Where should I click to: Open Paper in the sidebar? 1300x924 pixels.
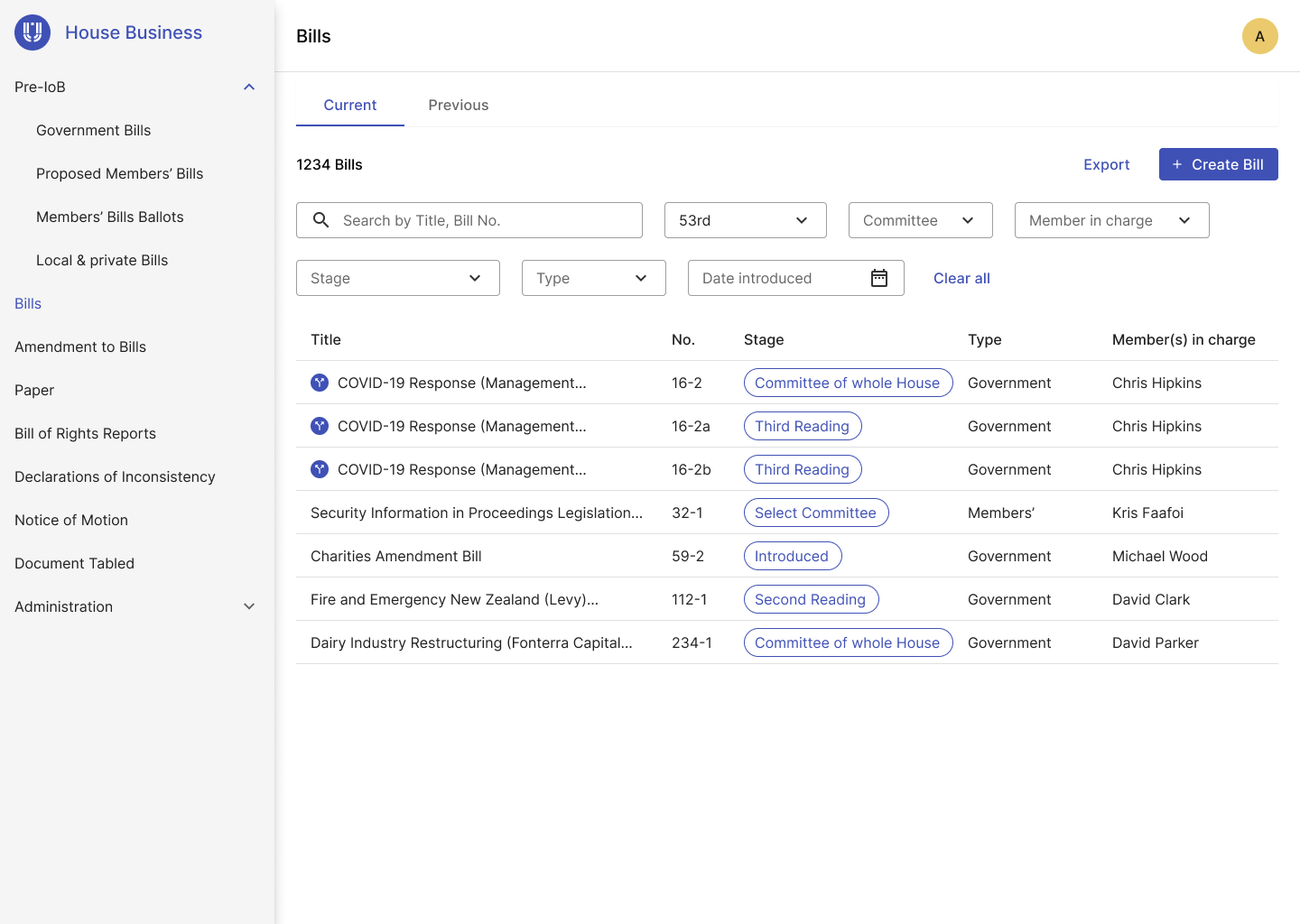(x=34, y=390)
